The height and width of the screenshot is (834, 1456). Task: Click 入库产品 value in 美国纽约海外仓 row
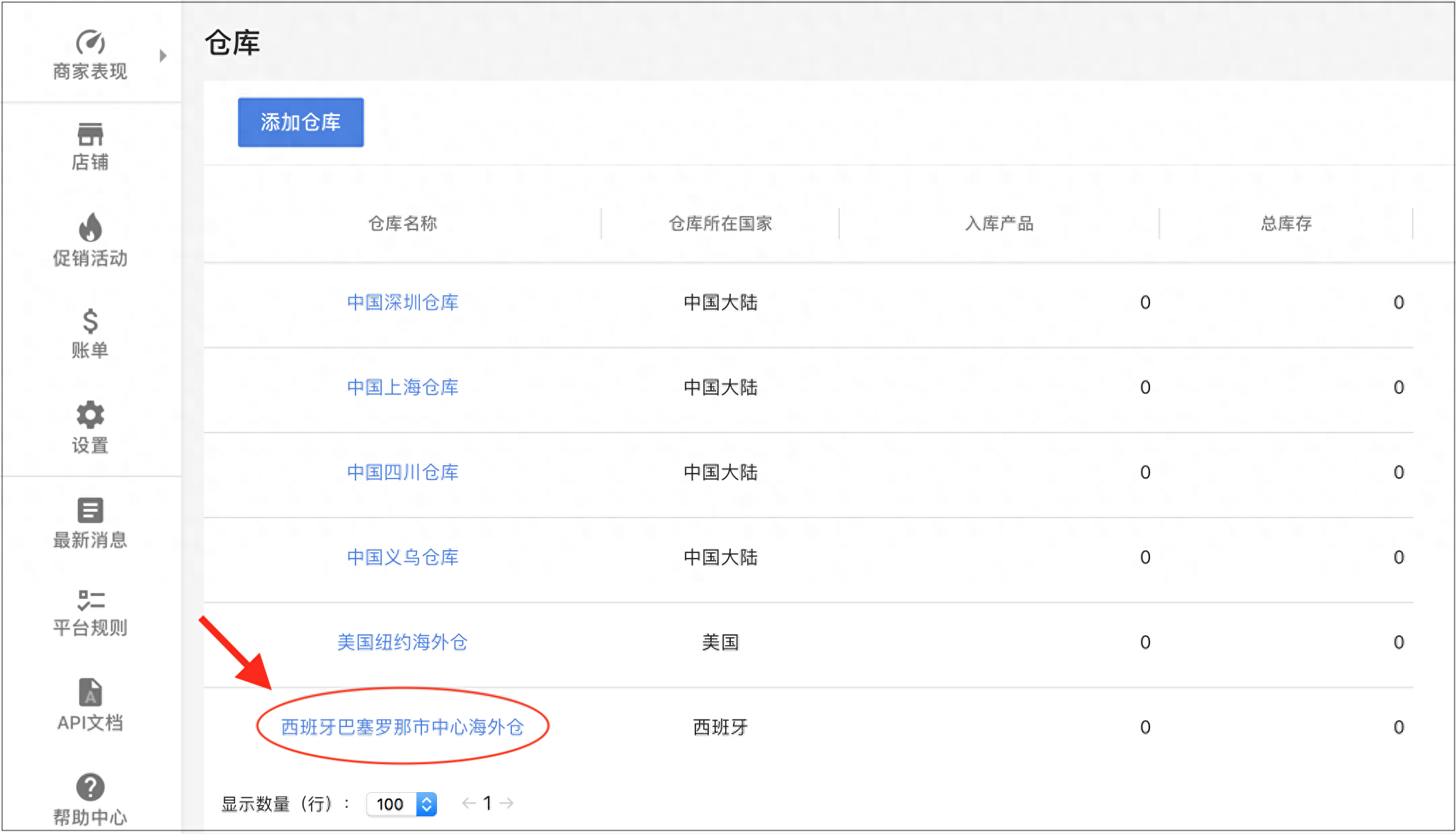[1145, 642]
